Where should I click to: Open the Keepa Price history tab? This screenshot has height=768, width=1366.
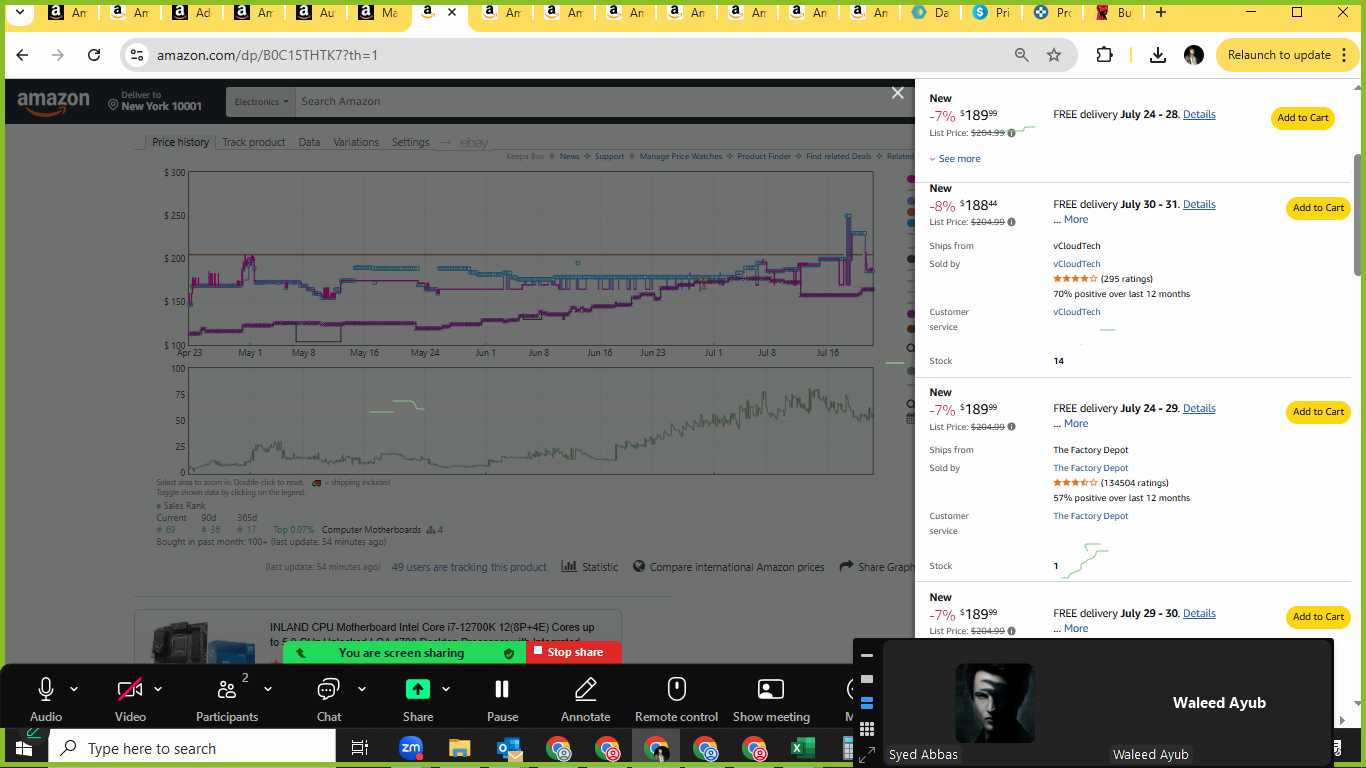pyautogui.click(x=181, y=142)
